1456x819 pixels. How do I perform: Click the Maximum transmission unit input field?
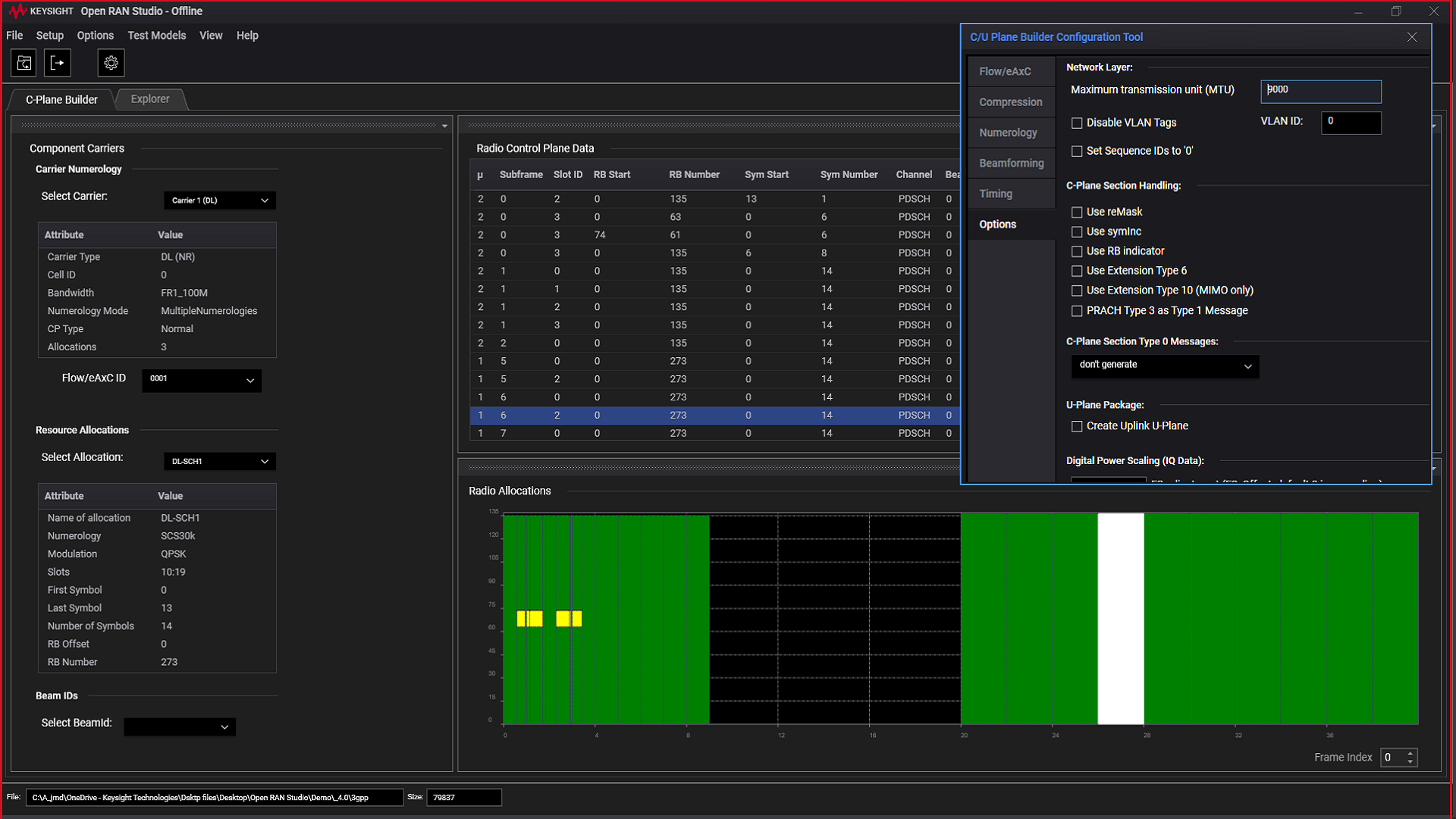tap(1320, 91)
